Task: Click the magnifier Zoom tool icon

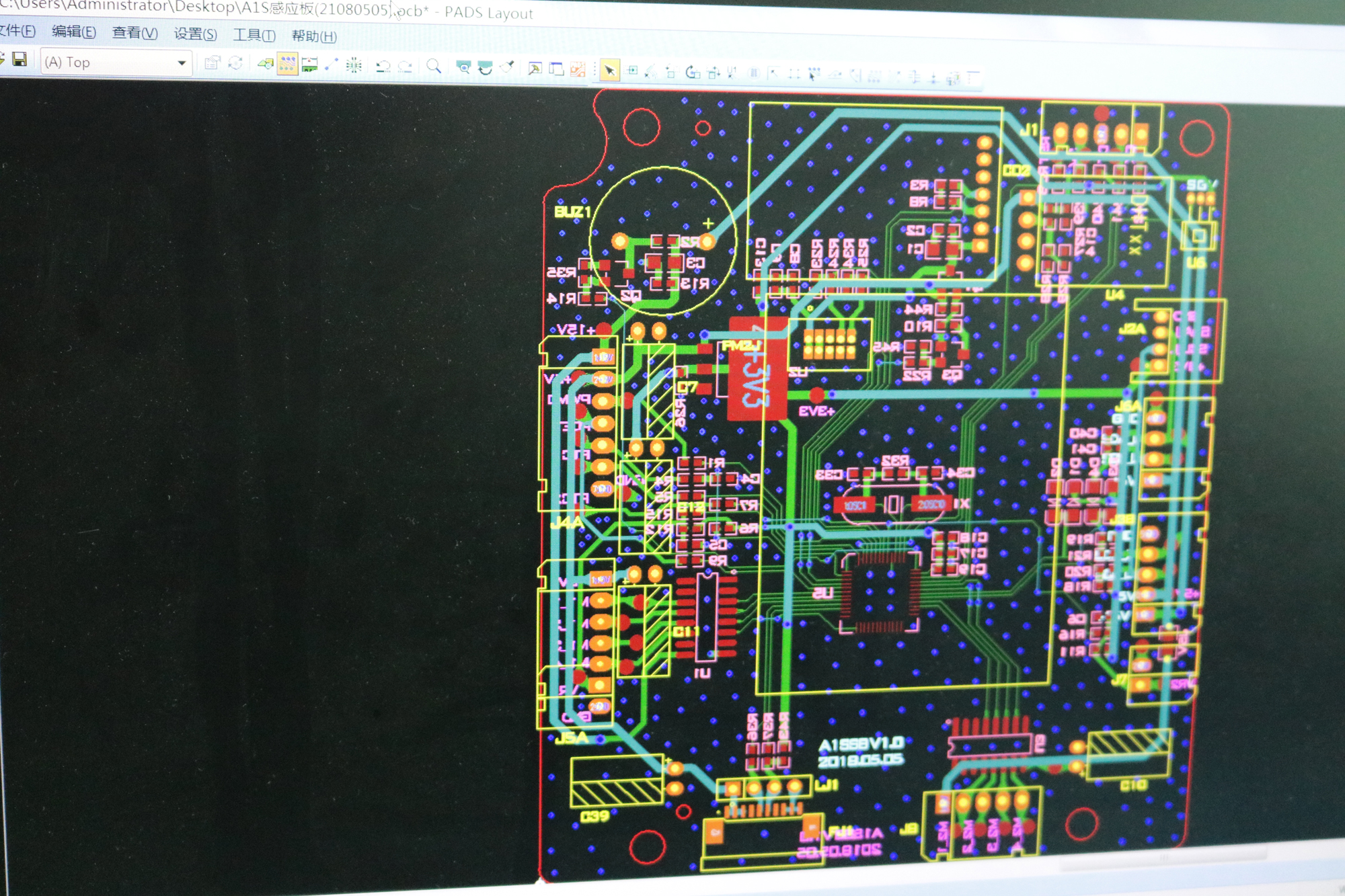Action: pos(434,67)
